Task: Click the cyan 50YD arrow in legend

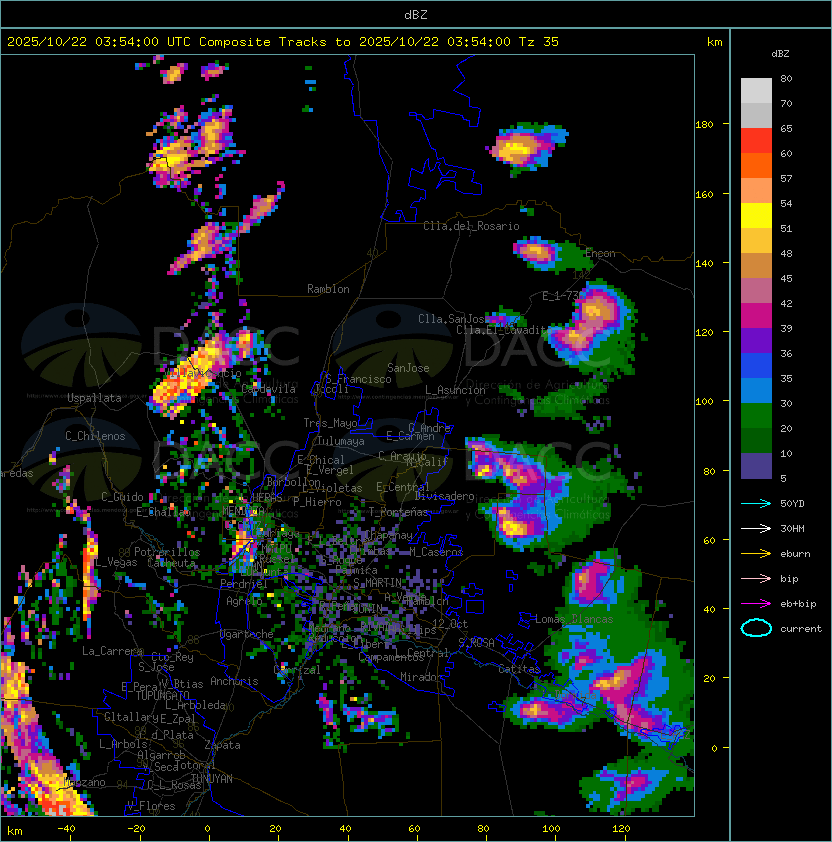Action: [756, 503]
